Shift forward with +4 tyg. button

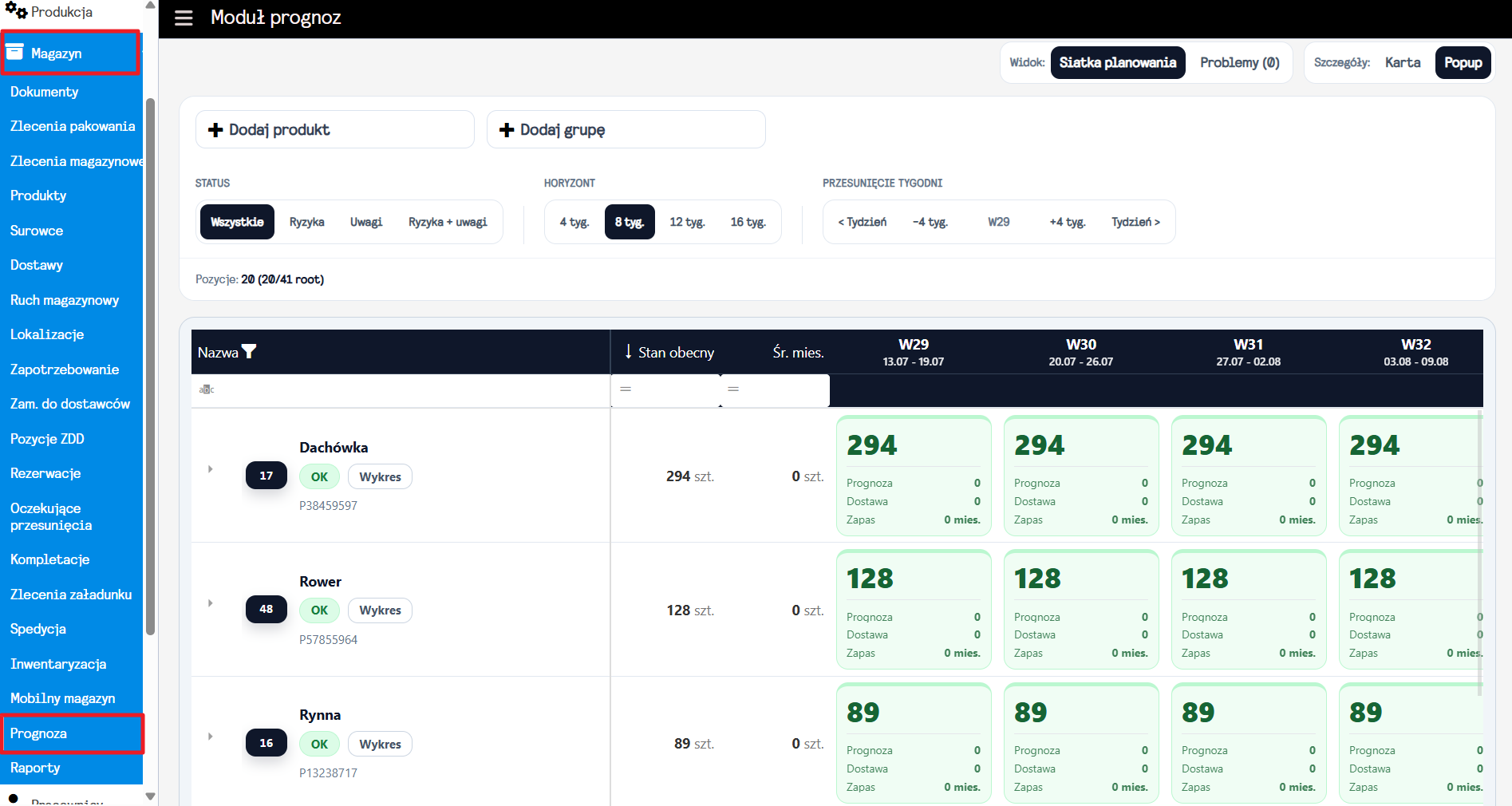[1068, 222]
